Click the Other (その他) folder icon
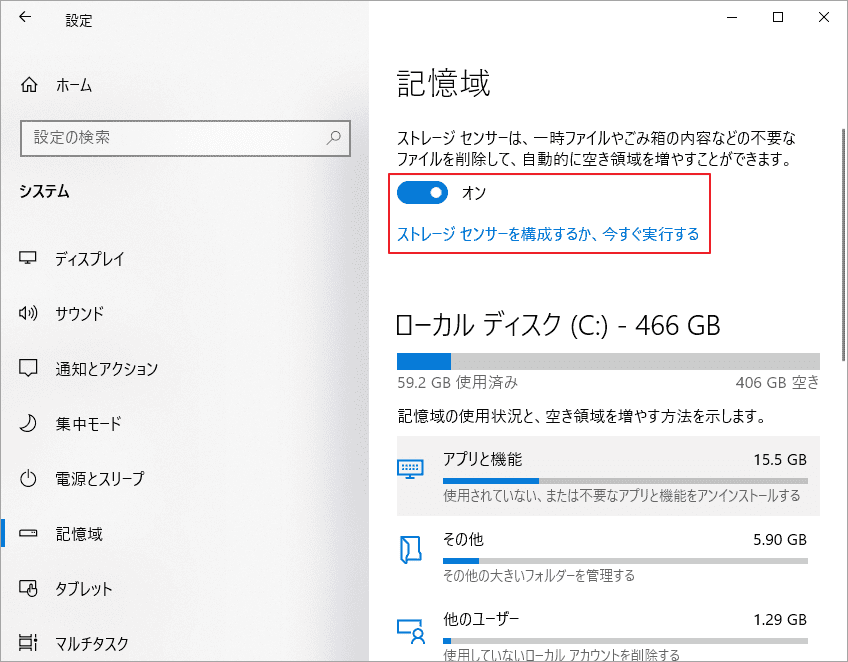Image resolution: width=848 pixels, height=662 pixels. tap(410, 550)
